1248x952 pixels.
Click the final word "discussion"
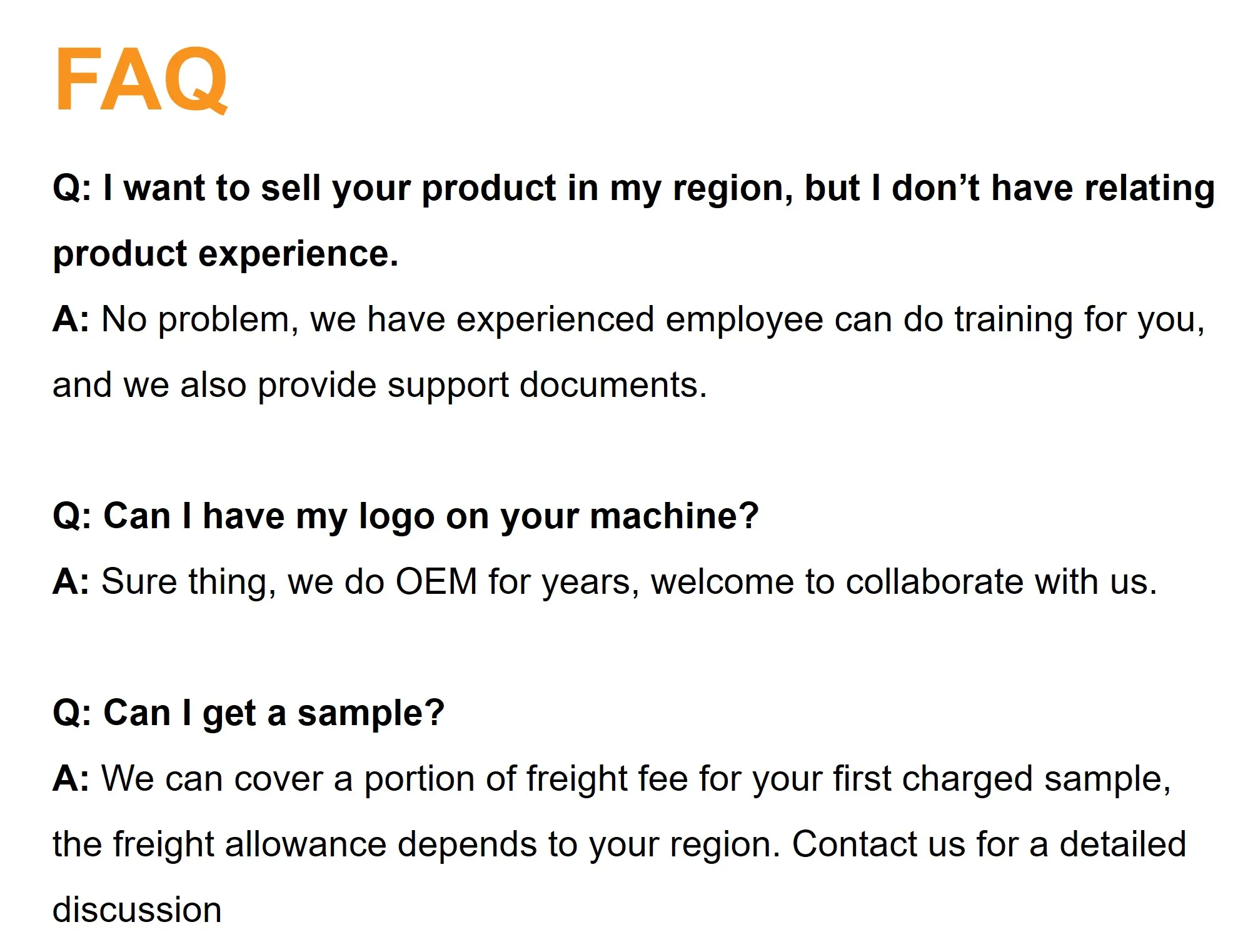[x=137, y=910]
